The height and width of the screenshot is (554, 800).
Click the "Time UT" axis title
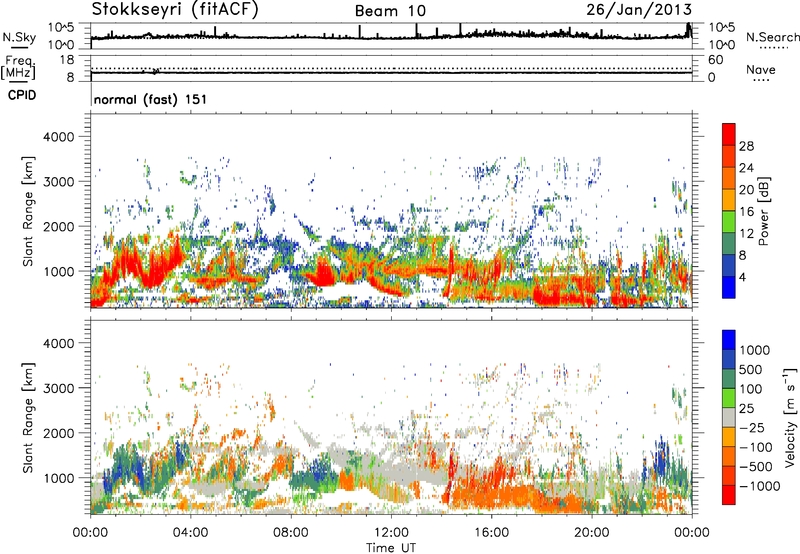(391, 548)
